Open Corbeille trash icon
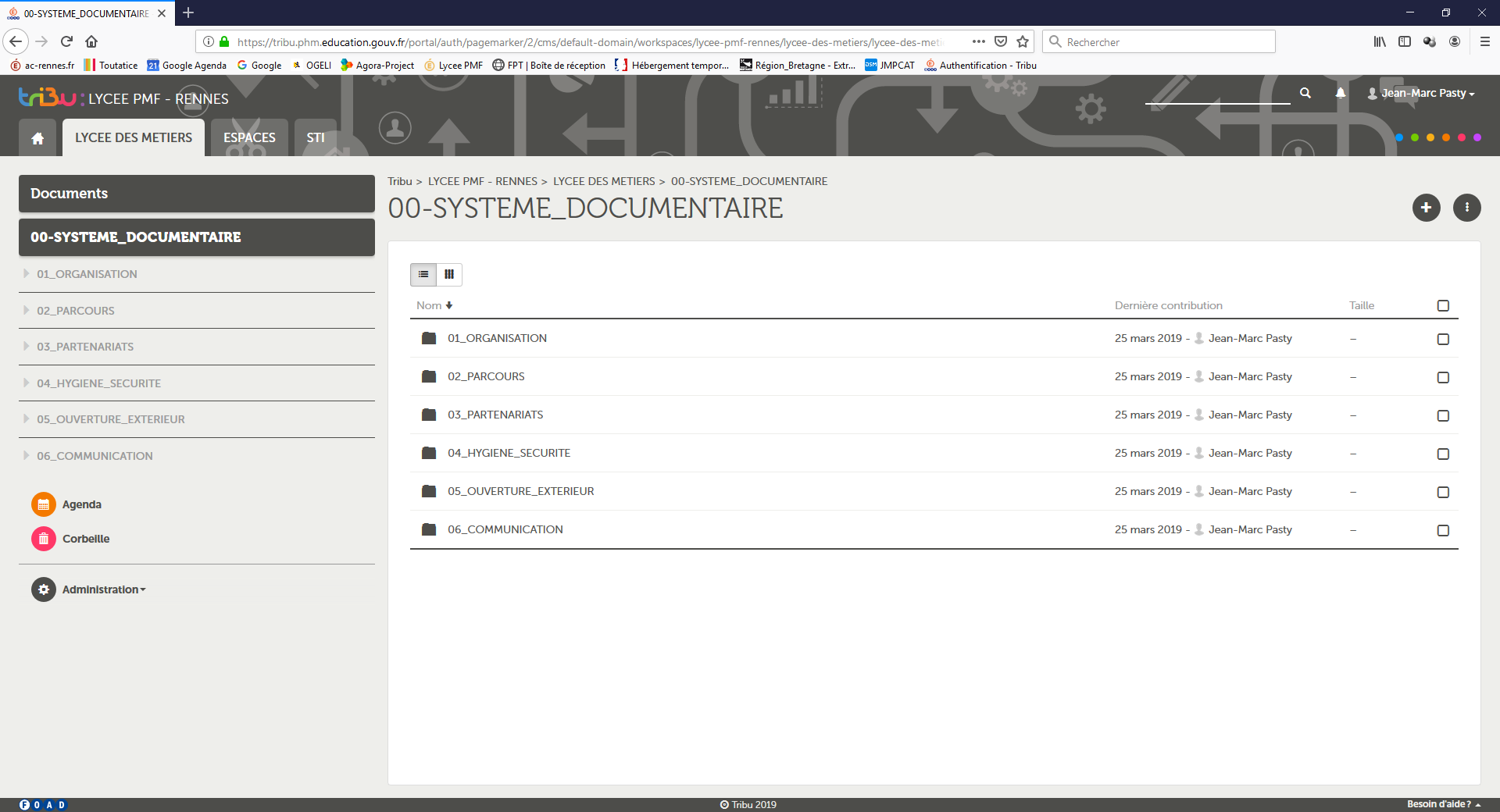 pos(44,539)
